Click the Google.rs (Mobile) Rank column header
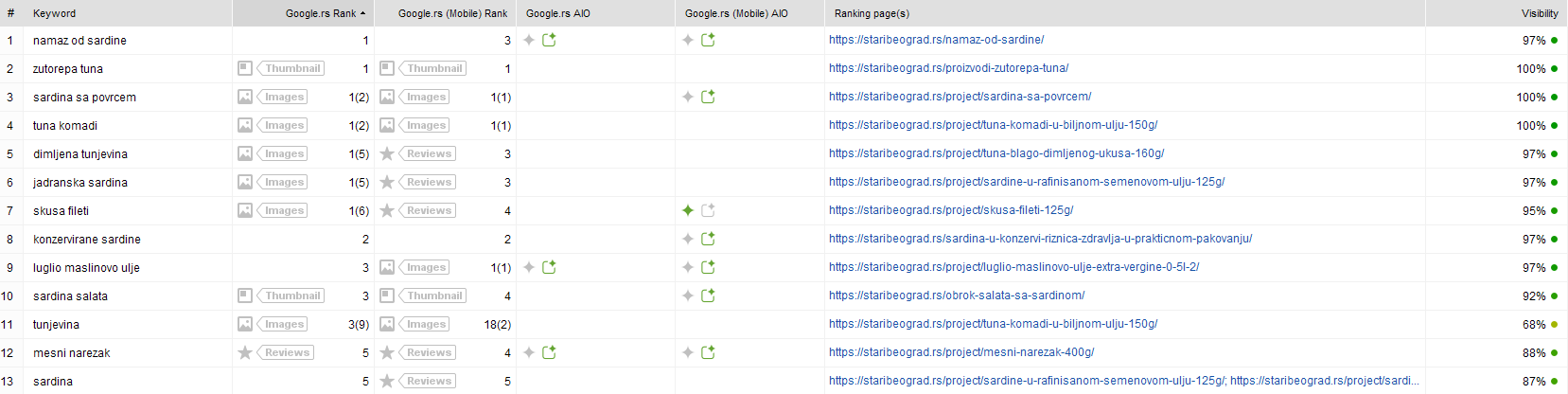This screenshot has width=1568, height=394. [452, 13]
